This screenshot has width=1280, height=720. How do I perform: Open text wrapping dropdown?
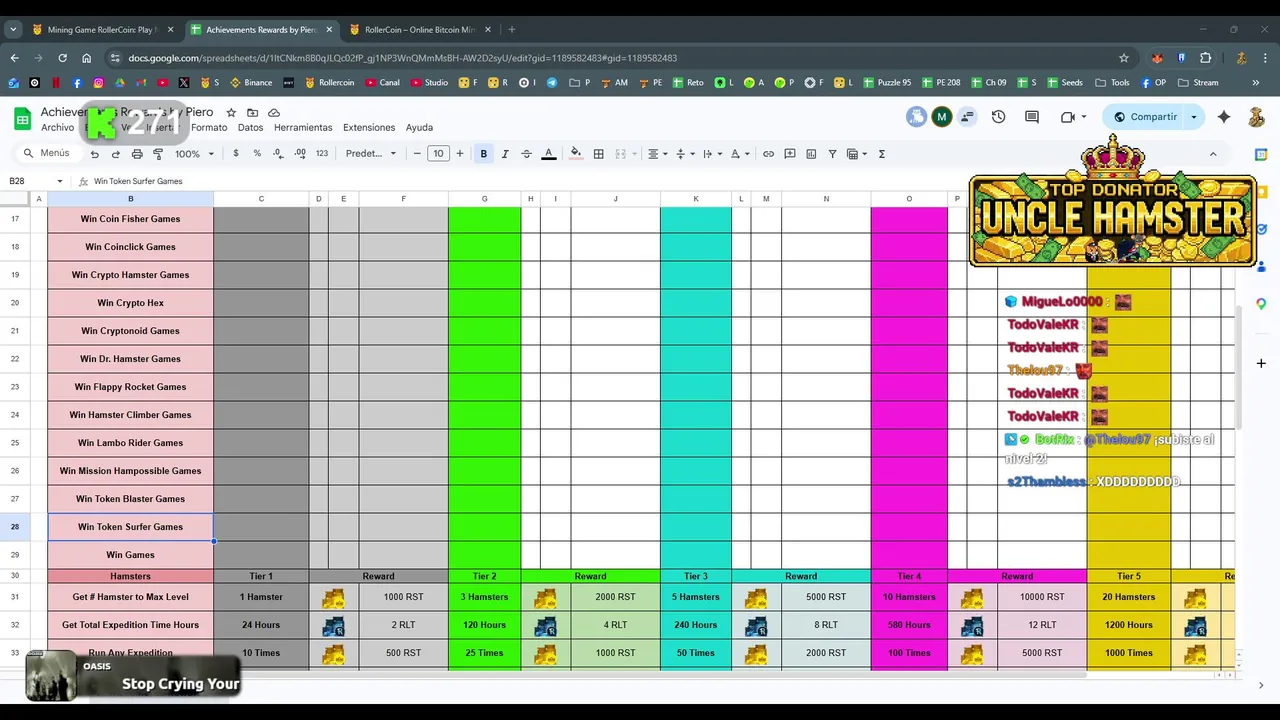711,154
